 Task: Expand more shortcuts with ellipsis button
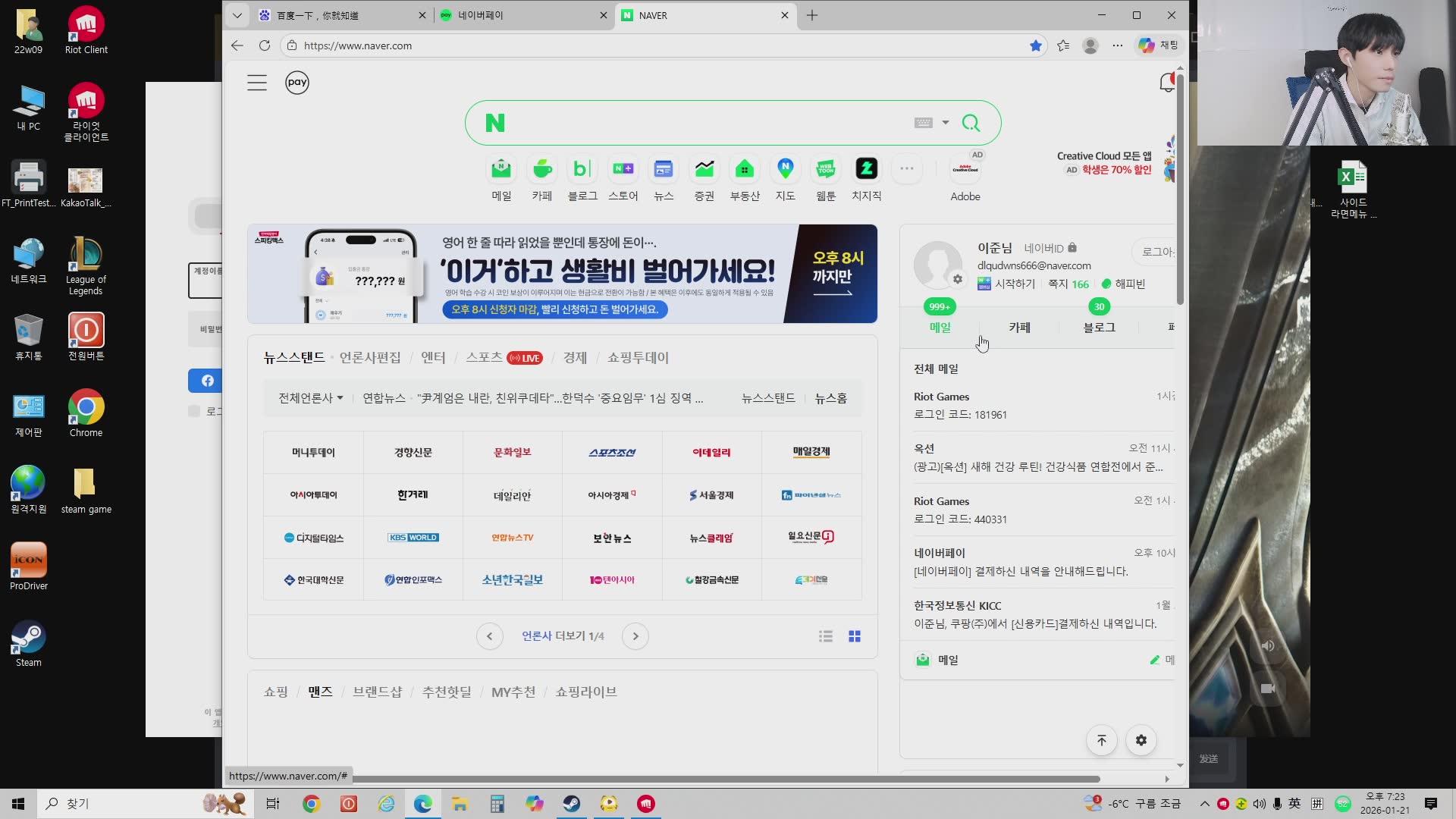(x=907, y=169)
